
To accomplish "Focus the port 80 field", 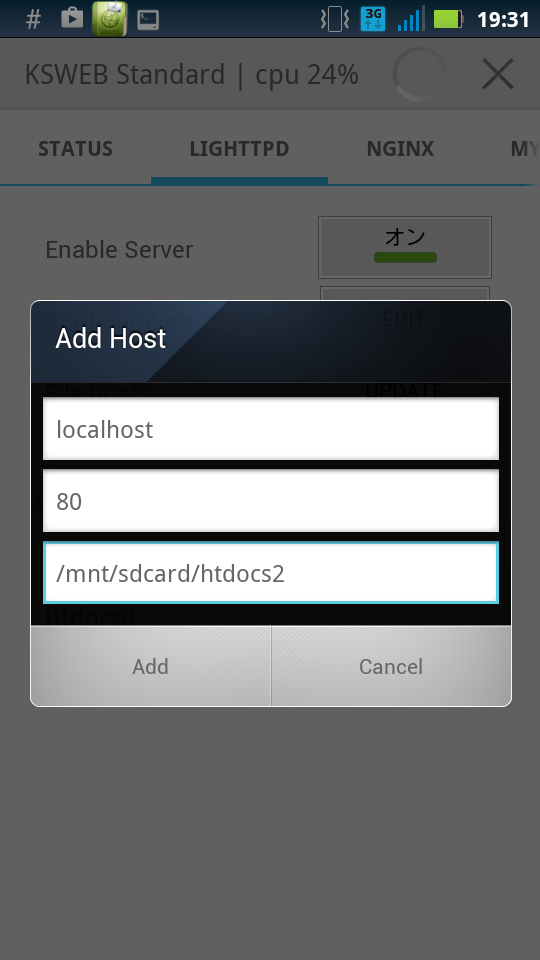I will click(x=271, y=501).
